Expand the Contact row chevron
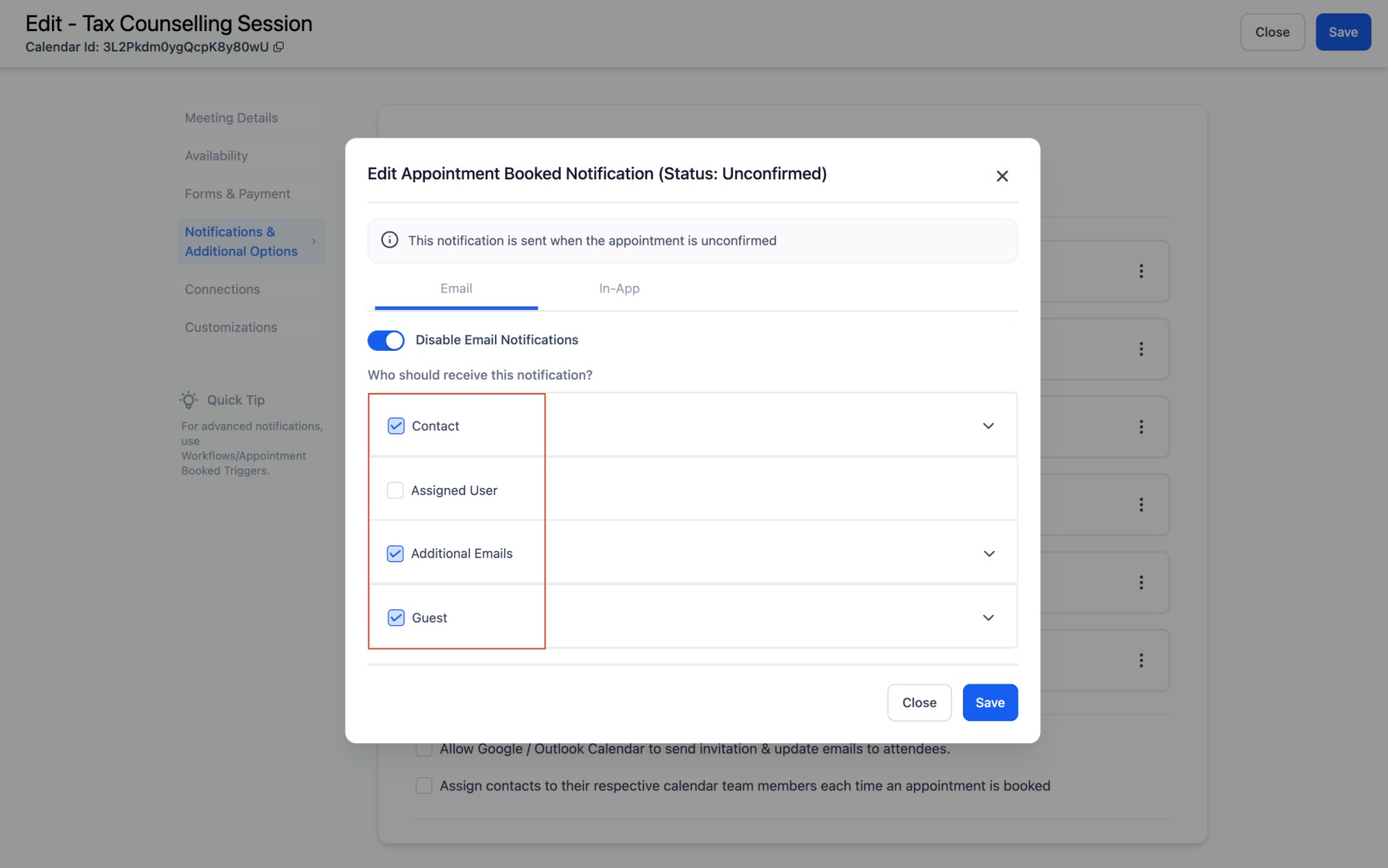This screenshot has height=868, width=1388. tap(988, 426)
